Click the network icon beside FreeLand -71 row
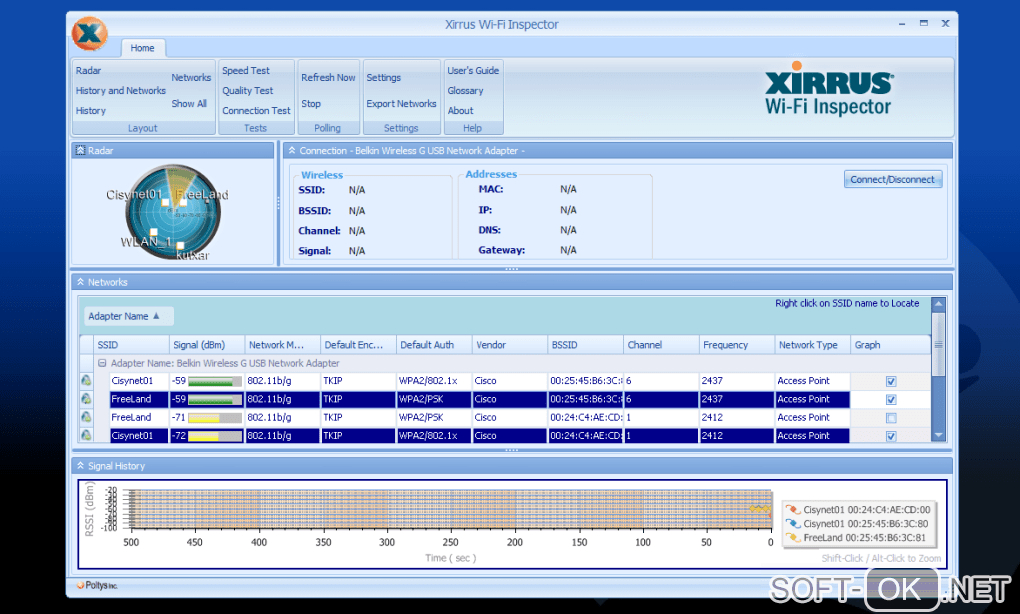Screen dimensions: 1020x614 [86, 417]
